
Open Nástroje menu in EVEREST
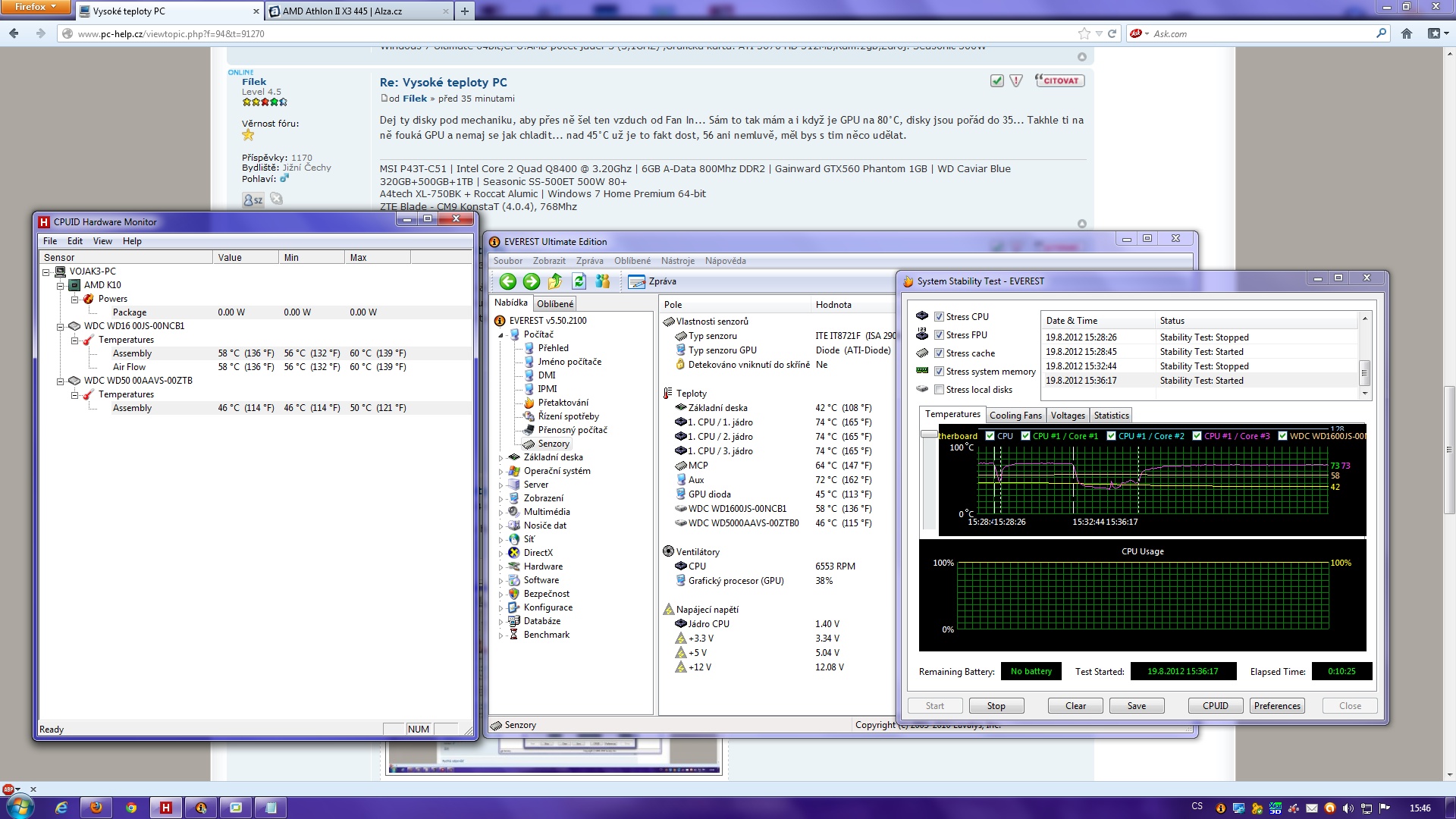pyautogui.click(x=677, y=261)
